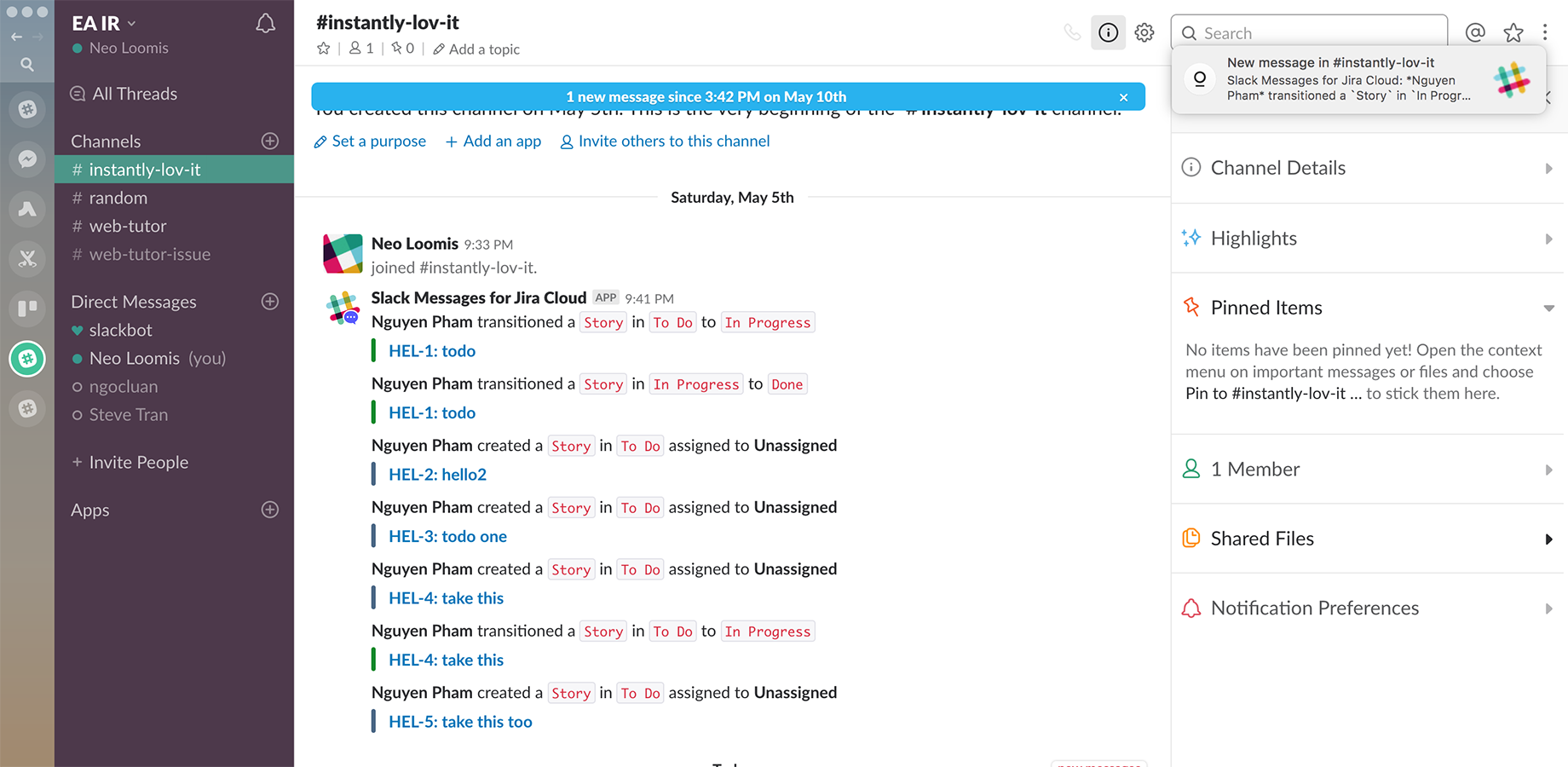The width and height of the screenshot is (1568, 767).
Task: Open the new message notification popup
Action: [1358, 79]
